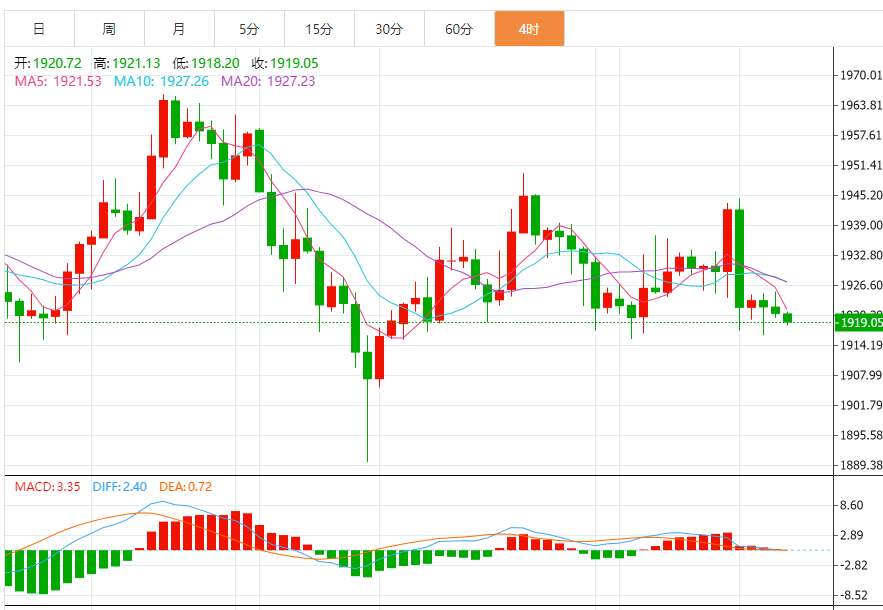This screenshot has width=883, height=610.
Task: Click the MA5: 1921.53 indicator label
Action: 58,81
